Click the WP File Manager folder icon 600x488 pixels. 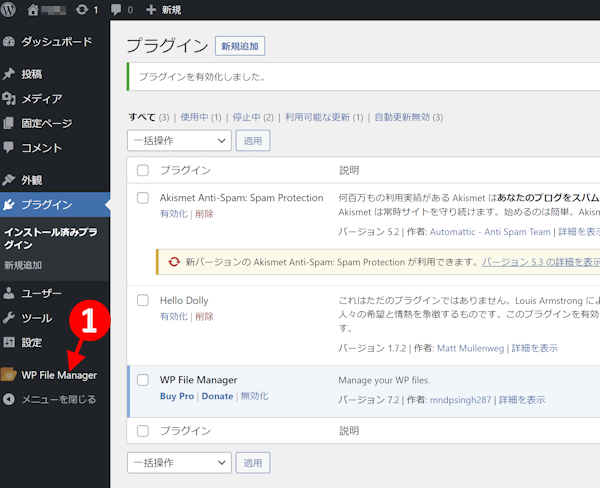point(9,375)
